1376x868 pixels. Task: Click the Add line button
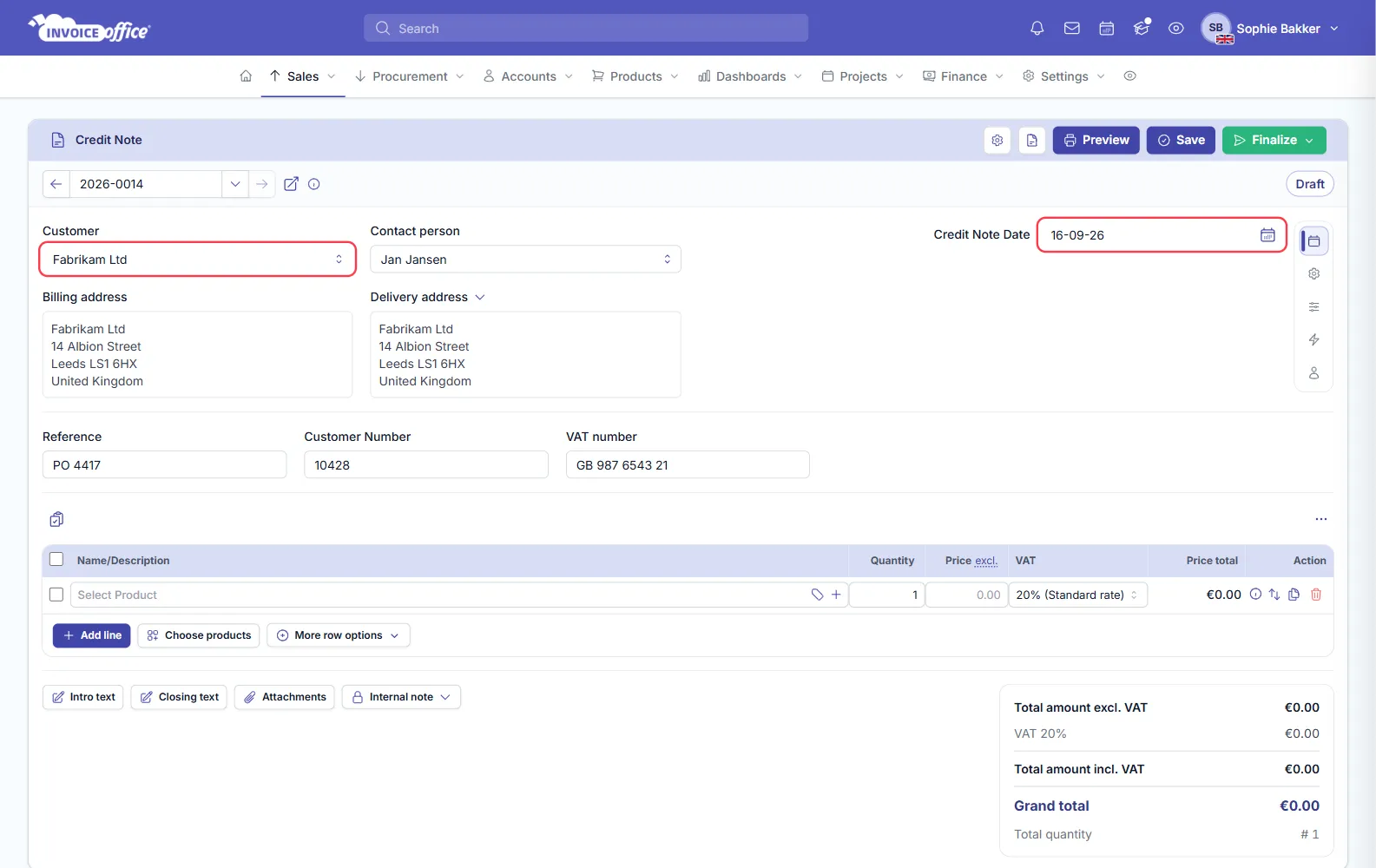[92, 635]
